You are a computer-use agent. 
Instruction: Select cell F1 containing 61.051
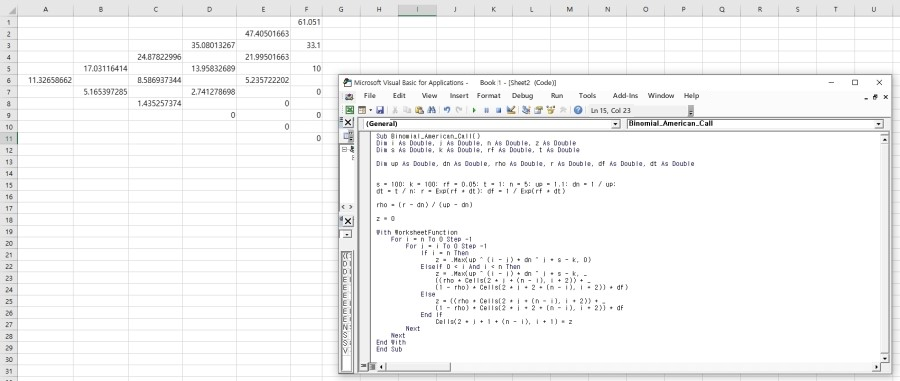[306, 22]
